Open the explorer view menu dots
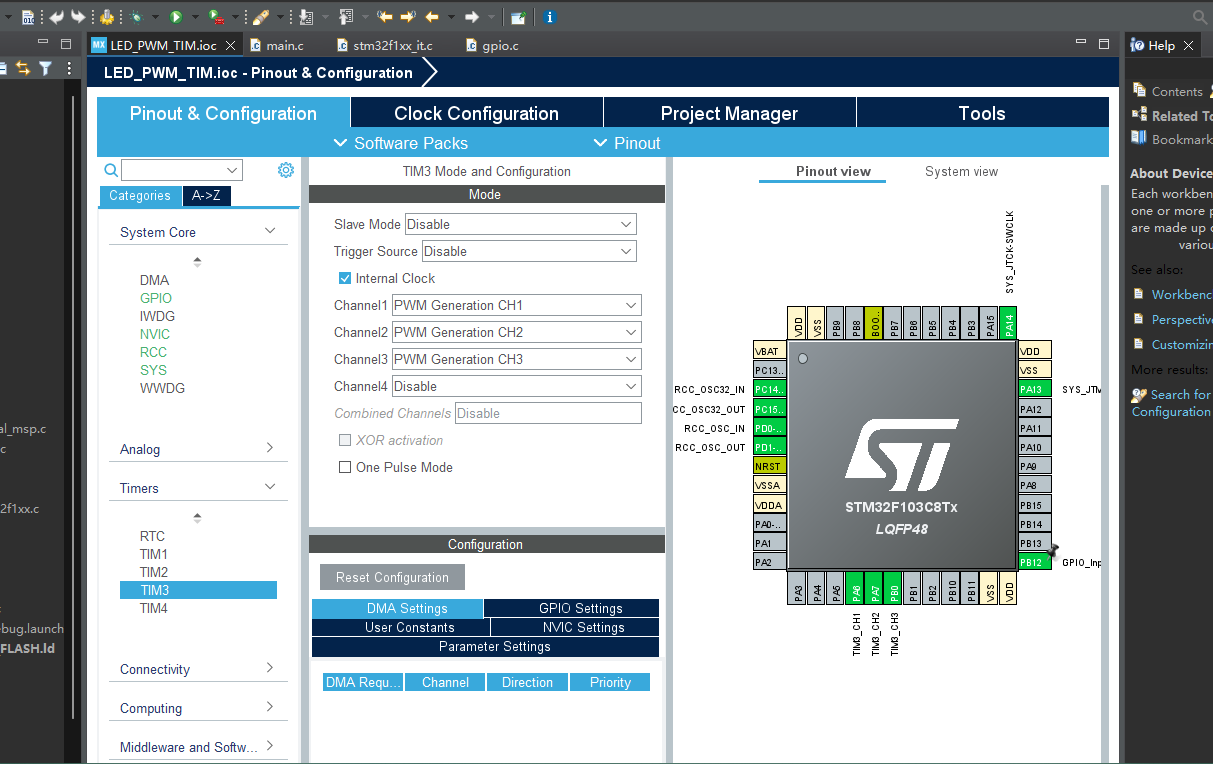Screen dimensions: 1213x764 69,68
